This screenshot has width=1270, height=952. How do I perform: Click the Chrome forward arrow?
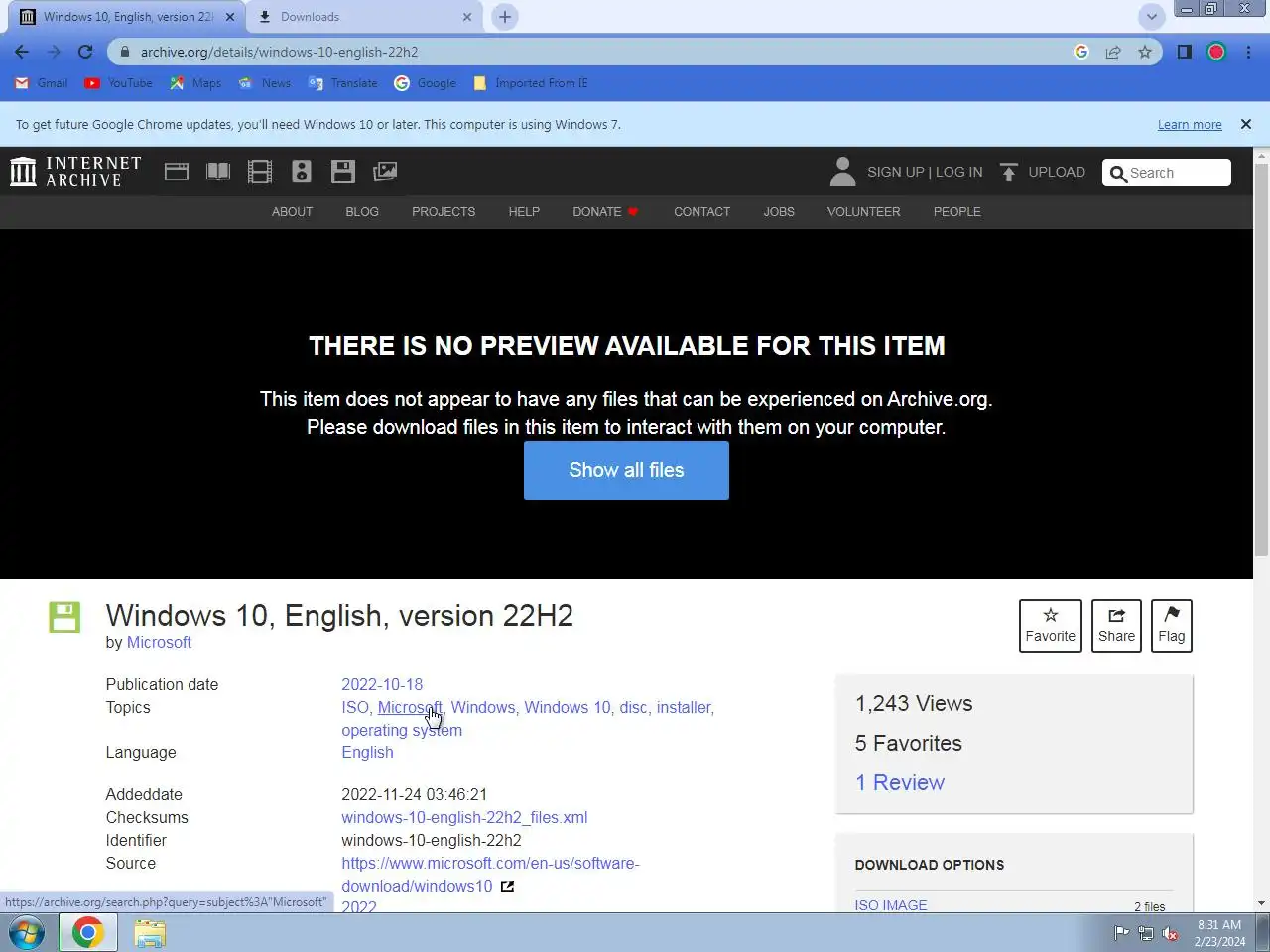[54, 52]
